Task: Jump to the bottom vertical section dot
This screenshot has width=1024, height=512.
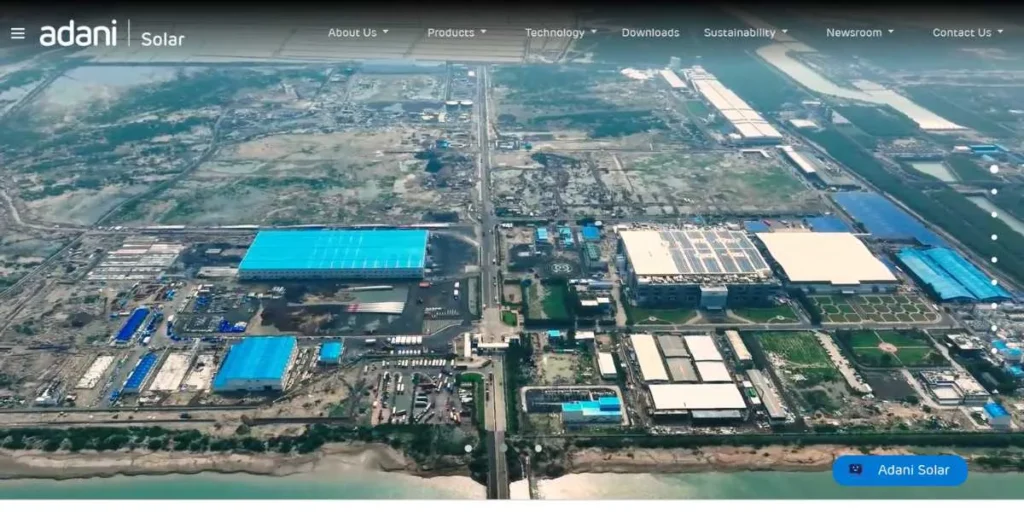Action: 993,260
